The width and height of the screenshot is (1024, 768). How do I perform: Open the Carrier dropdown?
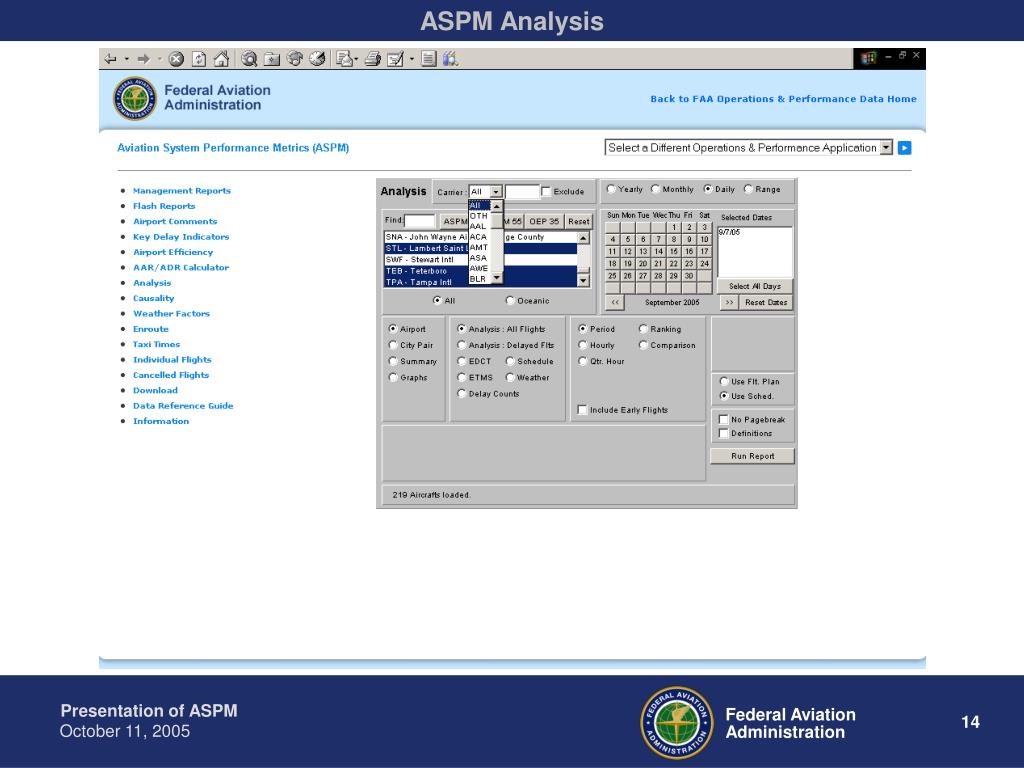(486, 191)
